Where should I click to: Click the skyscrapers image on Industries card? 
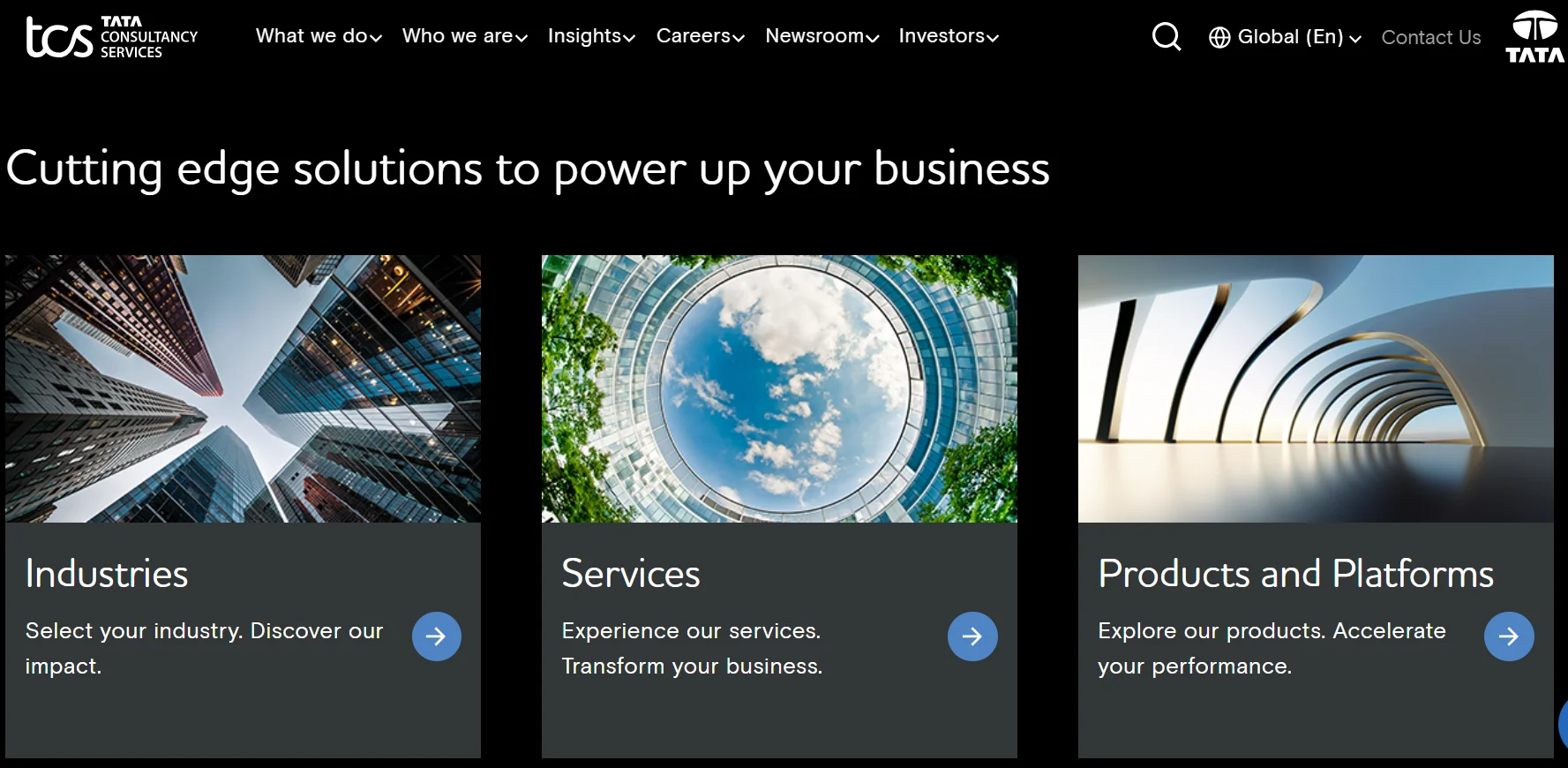pos(243,388)
